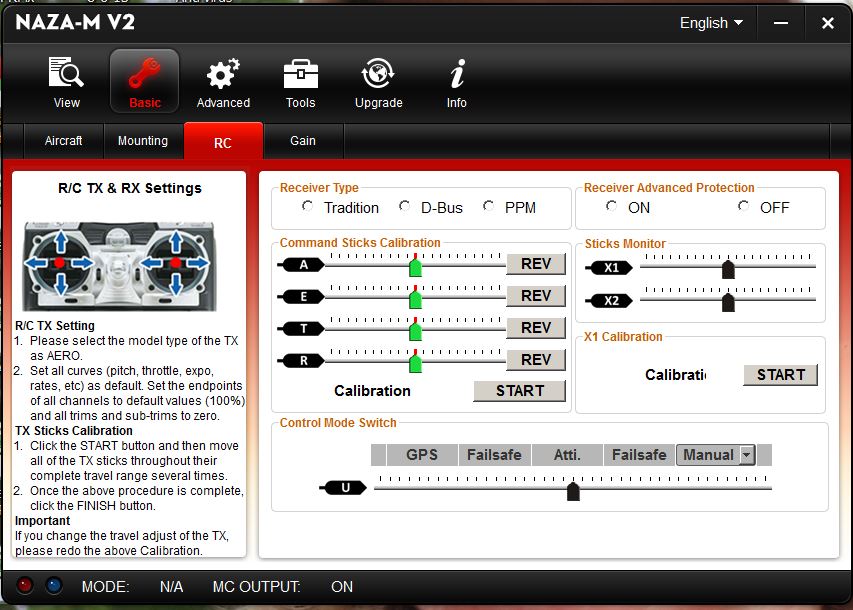The image size is (853, 610).
Task: Turn Receiver Advanced Protection ON
Action: [611, 206]
